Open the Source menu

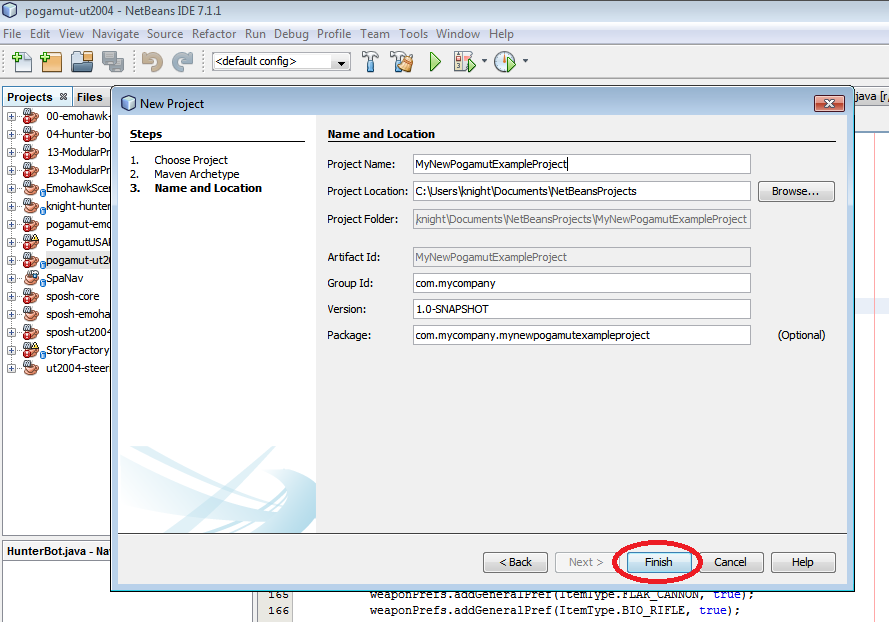pos(165,34)
